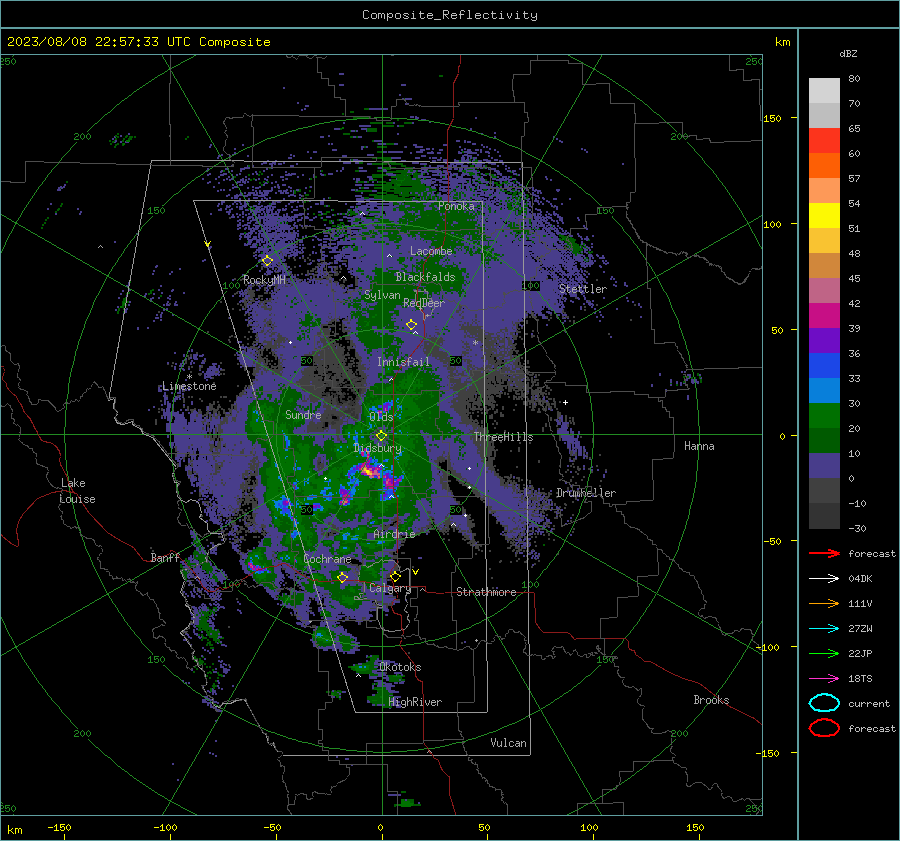Click the Stettler town label
Screen dimensions: 900x841
(583, 289)
